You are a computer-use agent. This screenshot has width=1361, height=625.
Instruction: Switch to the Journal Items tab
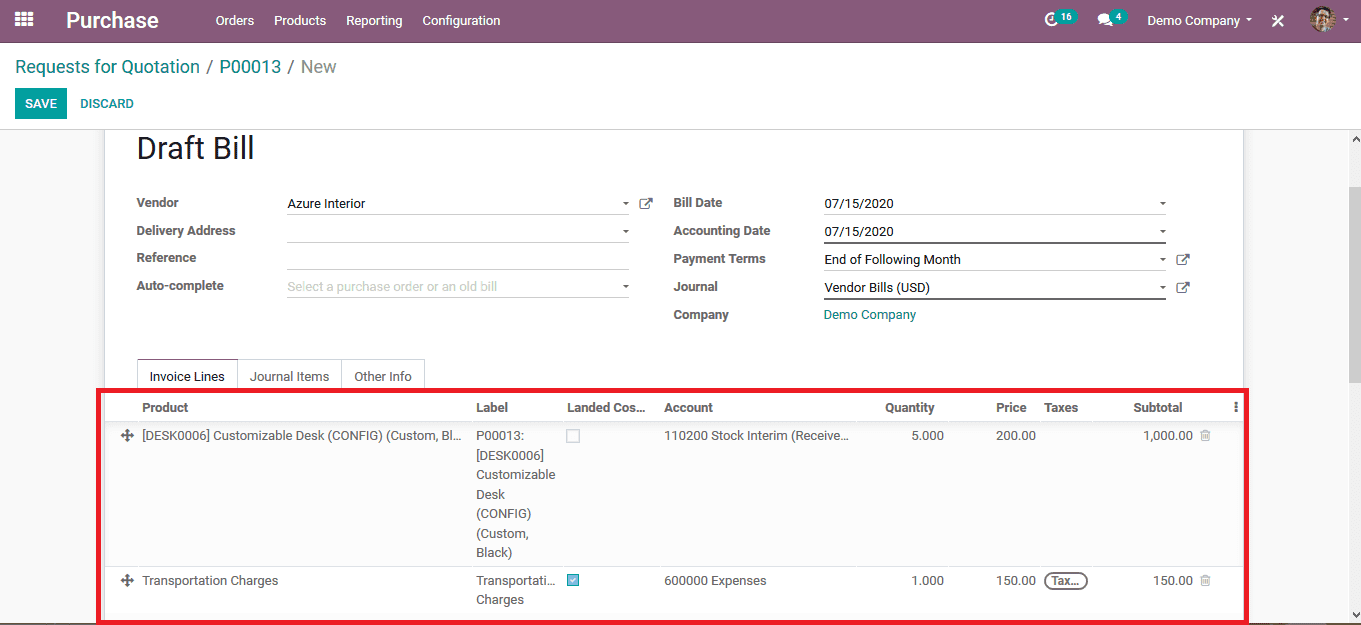point(289,376)
